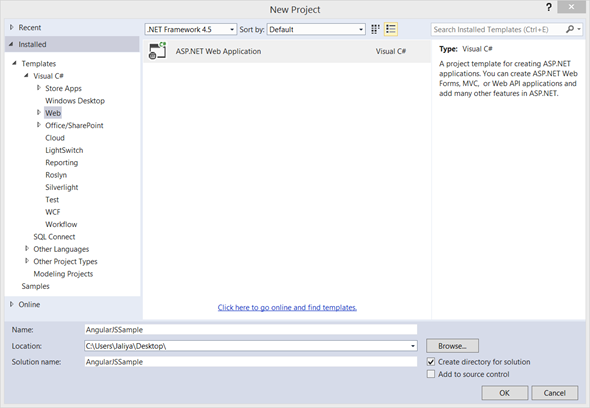Collapse the Installed section
The height and width of the screenshot is (408, 590).
11,44
